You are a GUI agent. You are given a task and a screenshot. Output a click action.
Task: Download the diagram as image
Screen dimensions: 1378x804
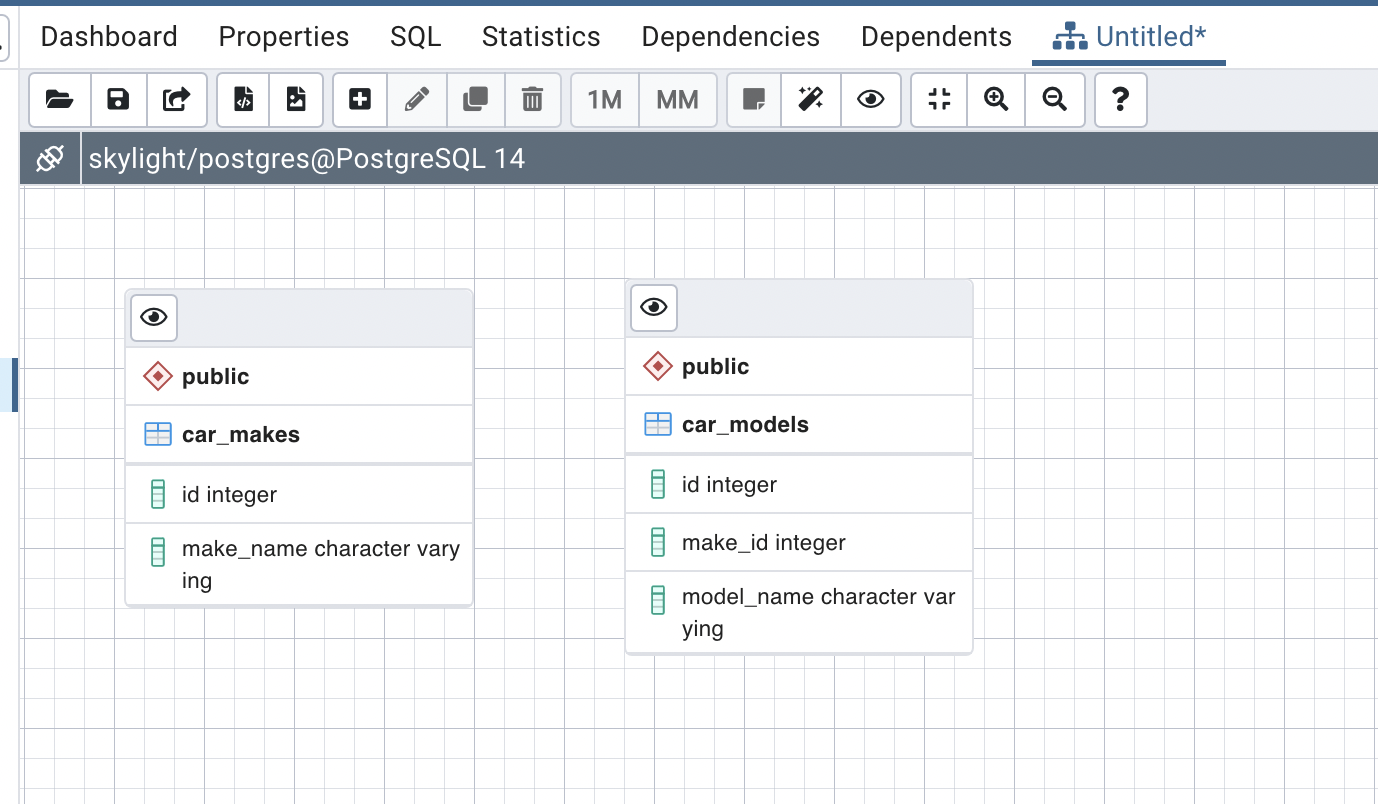(x=296, y=100)
